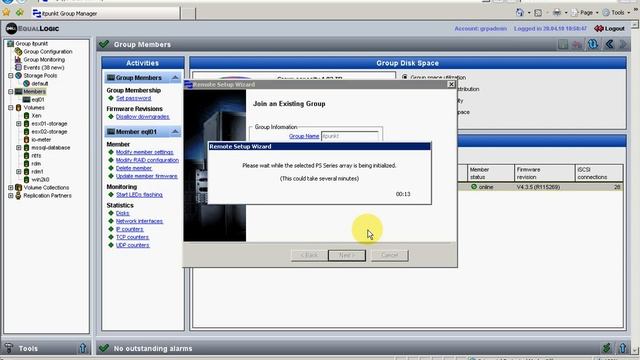Viewport: 640px width, 360px height.
Task: Collapse the Volumes tree node
Action: (11, 108)
